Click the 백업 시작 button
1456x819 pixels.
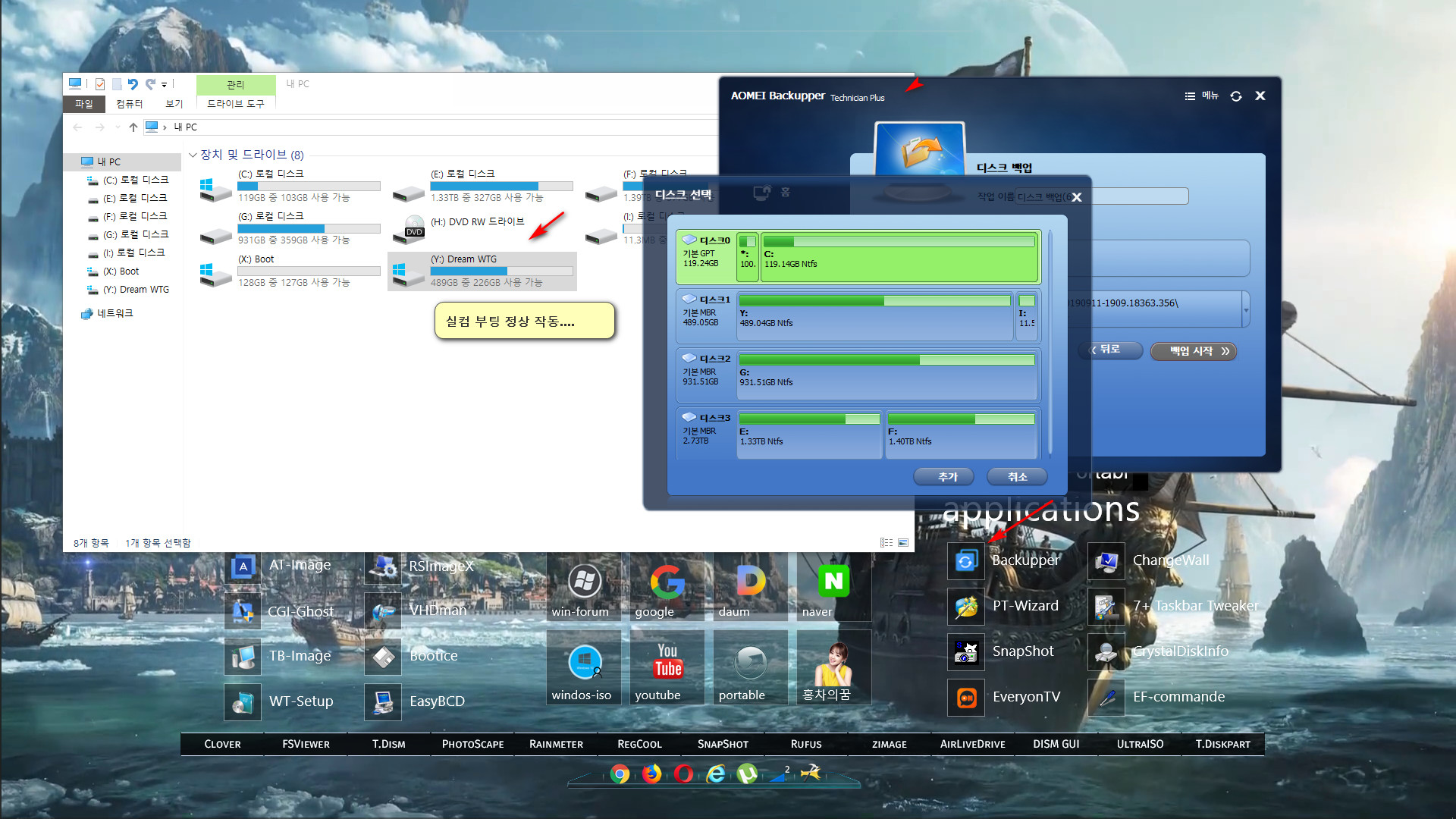coord(1194,351)
